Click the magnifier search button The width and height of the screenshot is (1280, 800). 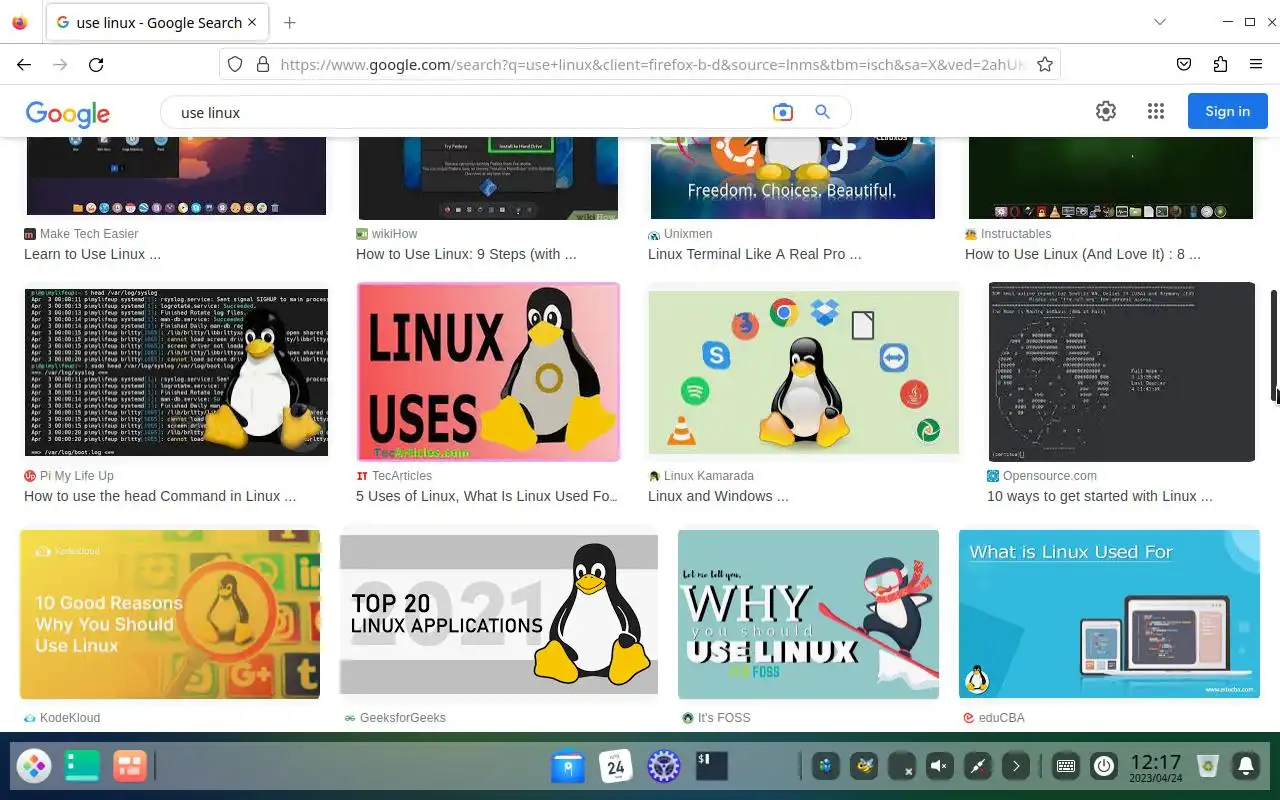coord(823,112)
